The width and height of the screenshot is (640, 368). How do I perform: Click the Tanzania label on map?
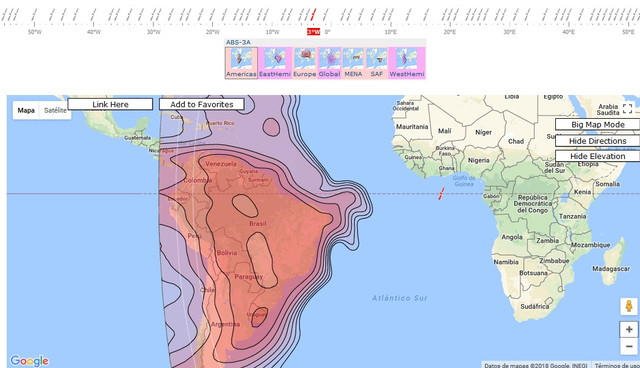[x=572, y=216]
